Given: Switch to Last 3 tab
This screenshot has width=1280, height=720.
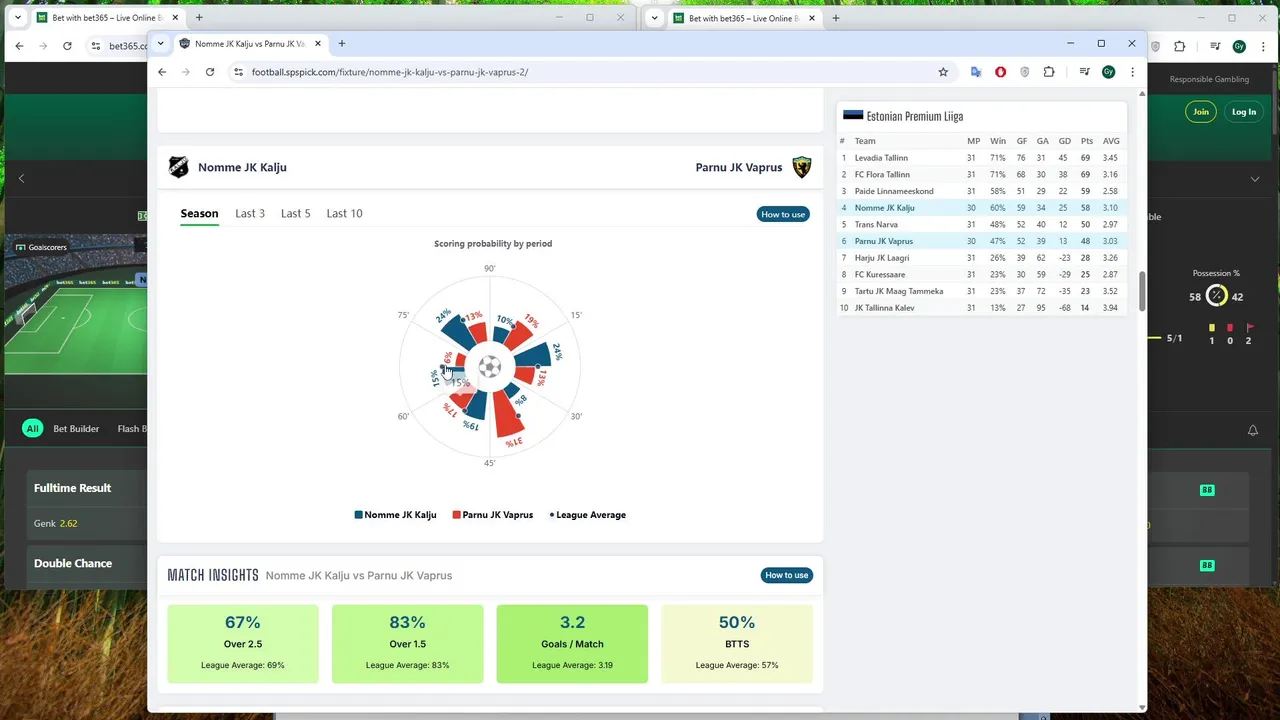Looking at the screenshot, I should coord(250,213).
